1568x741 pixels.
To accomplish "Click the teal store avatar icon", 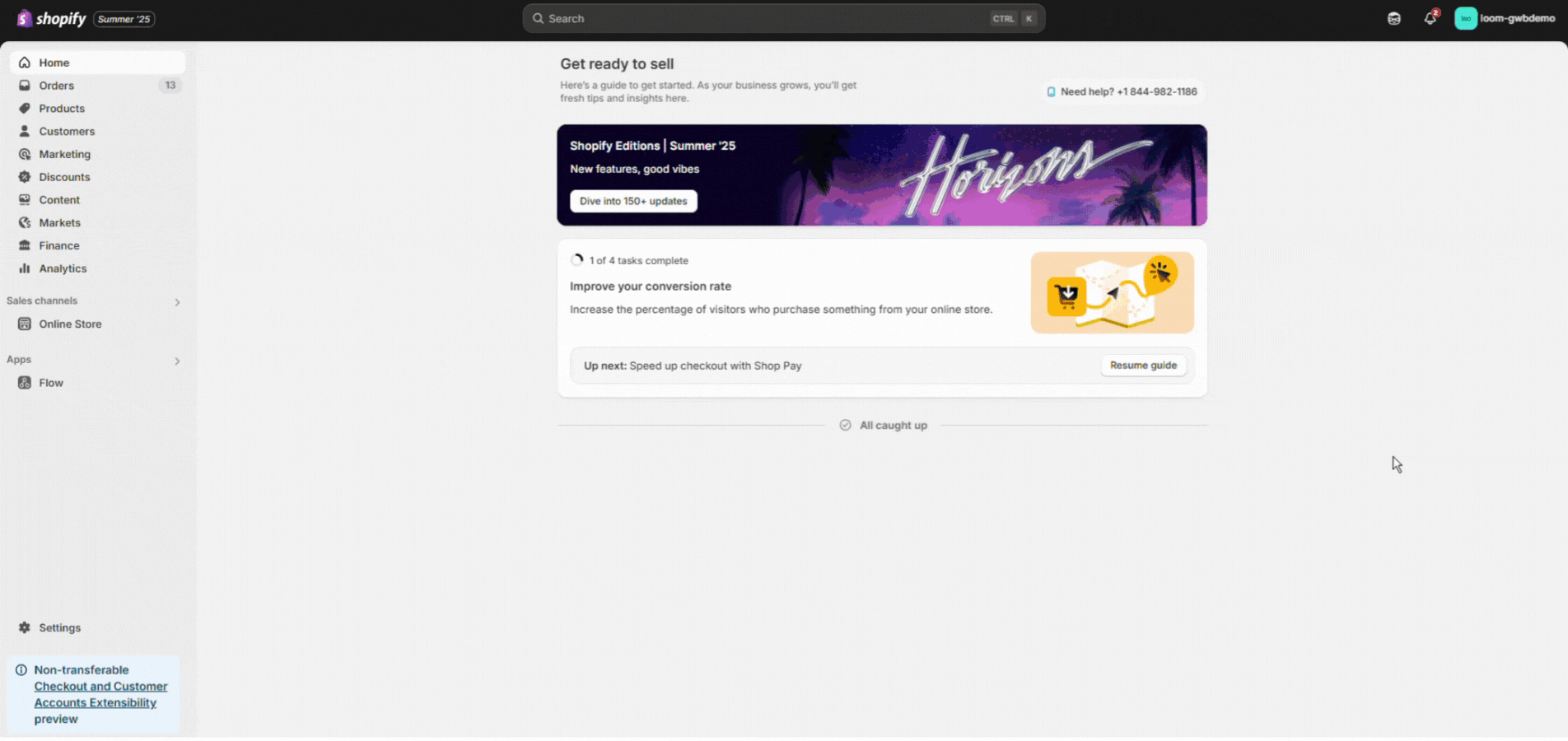I will click(1465, 18).
